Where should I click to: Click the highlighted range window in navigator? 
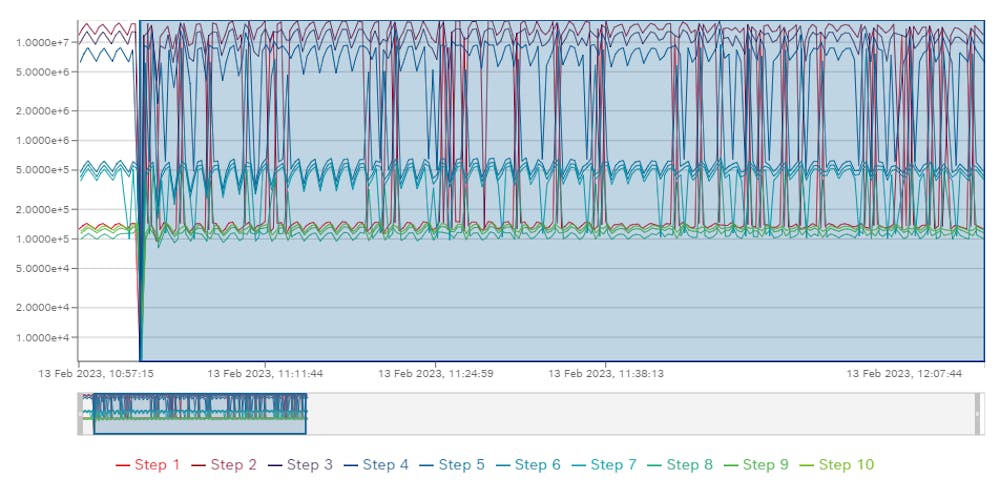click(x=200, y=413)
